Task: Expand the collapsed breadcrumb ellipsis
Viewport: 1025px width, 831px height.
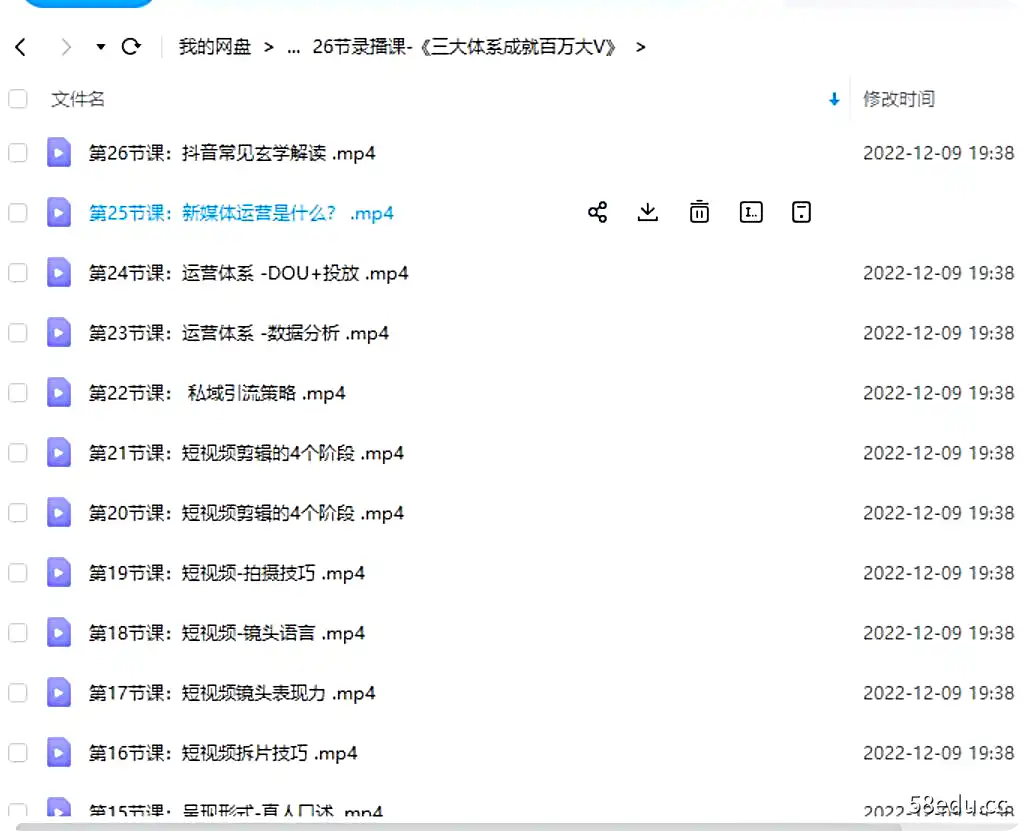Action: pyautogui.click(x=294, y=47)
